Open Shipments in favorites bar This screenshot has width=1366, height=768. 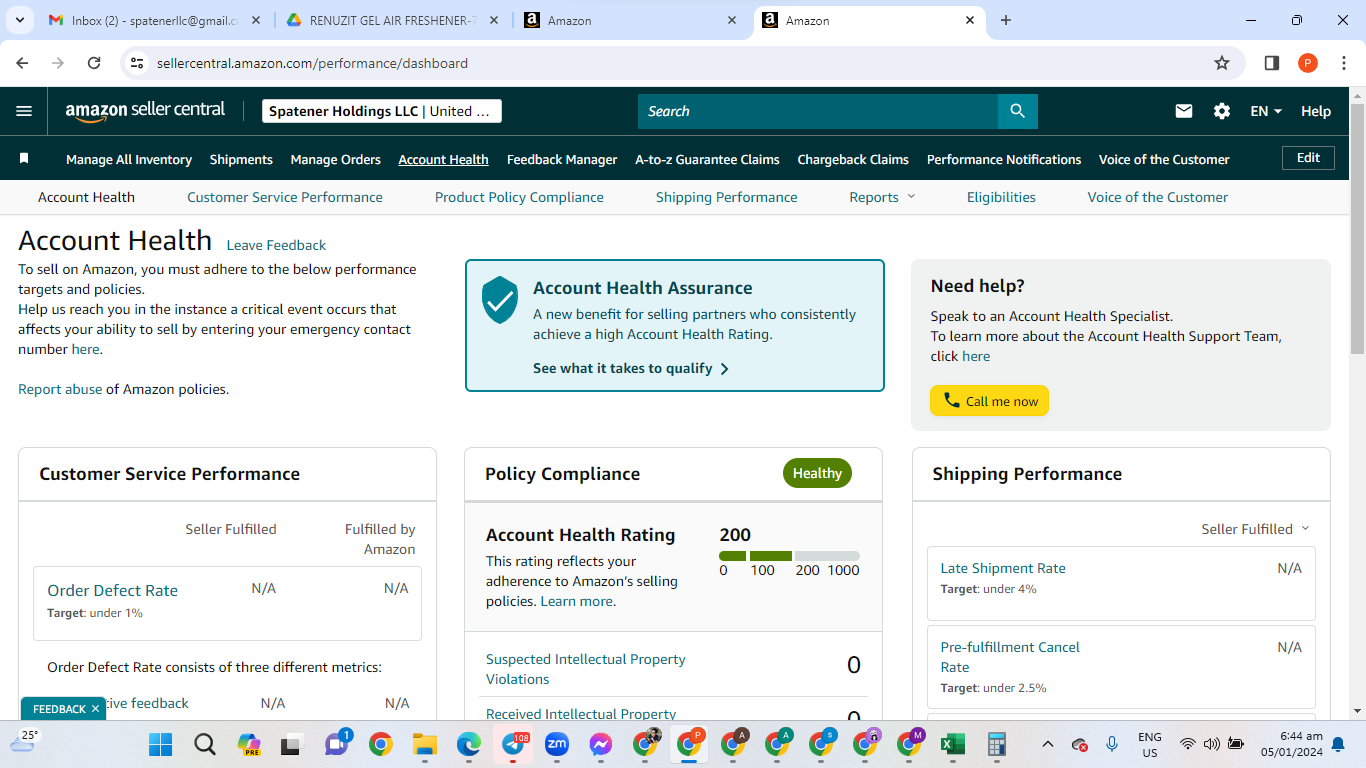241,159
